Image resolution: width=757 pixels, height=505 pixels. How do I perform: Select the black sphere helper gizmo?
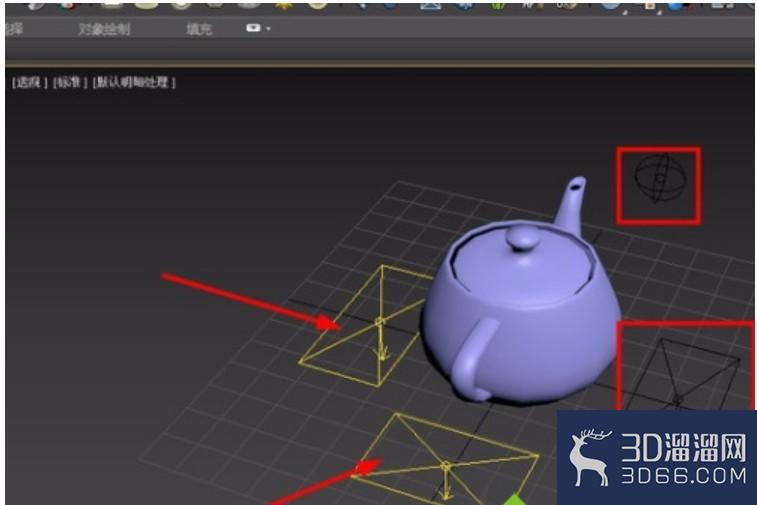point(660,178)
